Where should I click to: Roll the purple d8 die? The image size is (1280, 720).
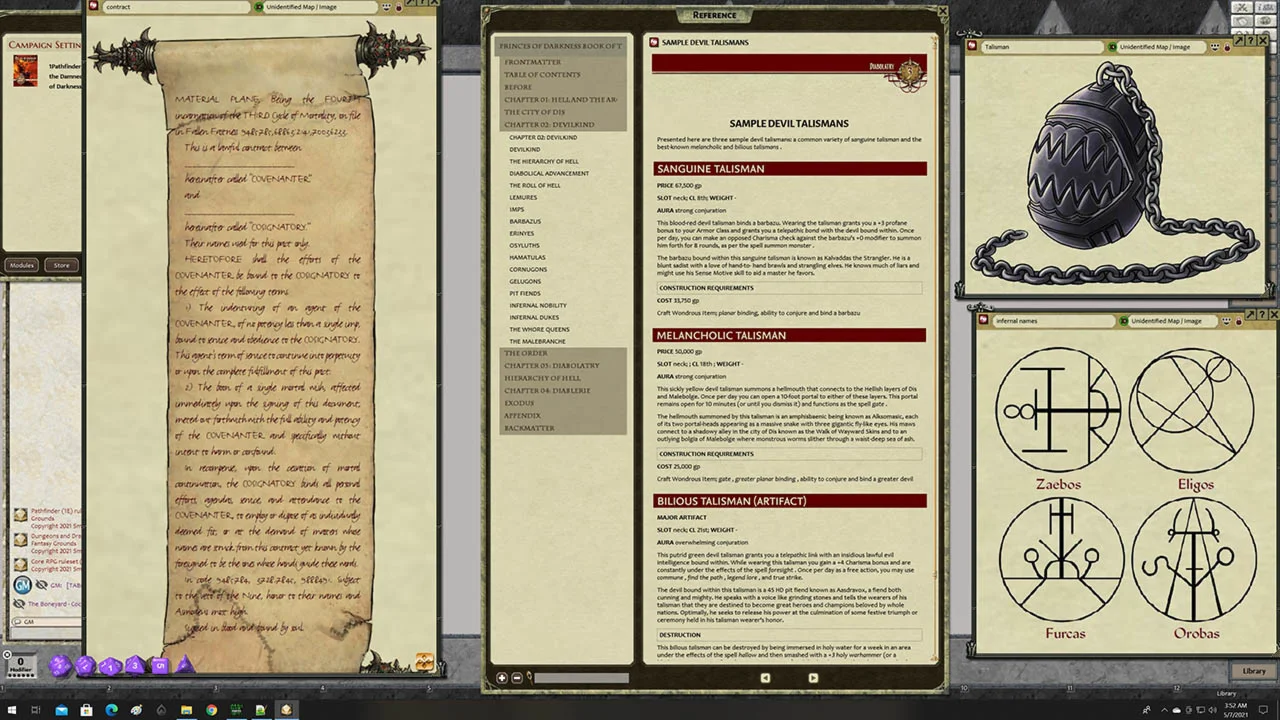[135, 665]
